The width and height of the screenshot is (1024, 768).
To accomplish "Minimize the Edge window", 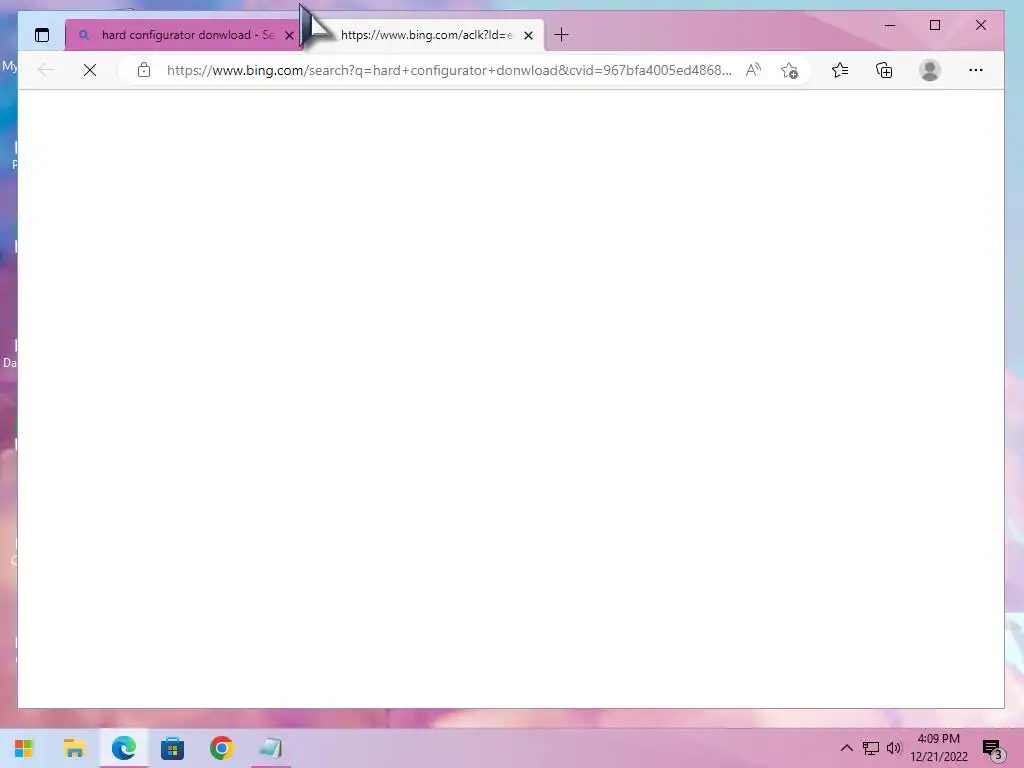I will coord(889,25).
